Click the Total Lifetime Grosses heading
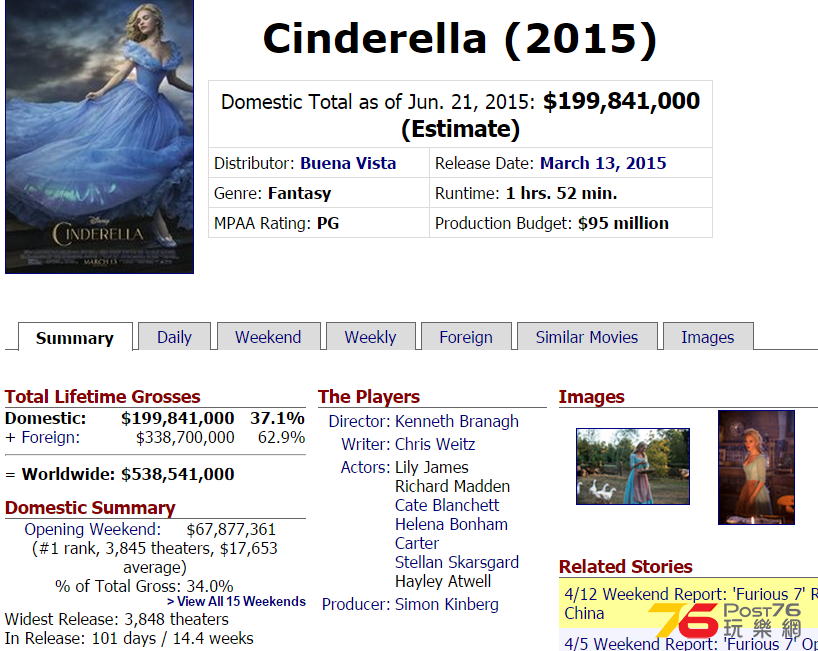 coord(103,397)
